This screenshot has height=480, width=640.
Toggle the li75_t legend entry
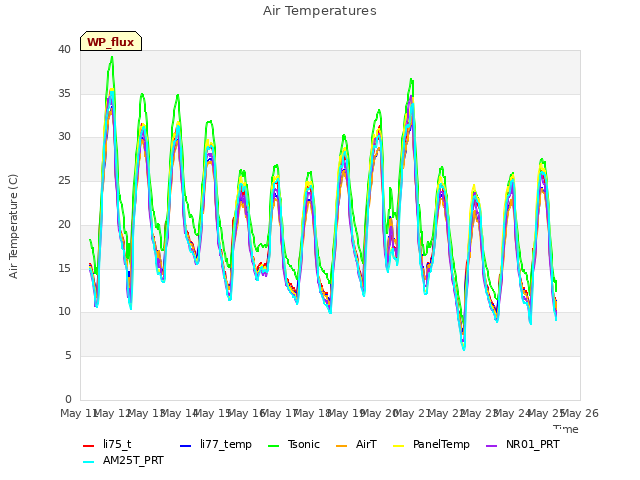pos(107,444)
